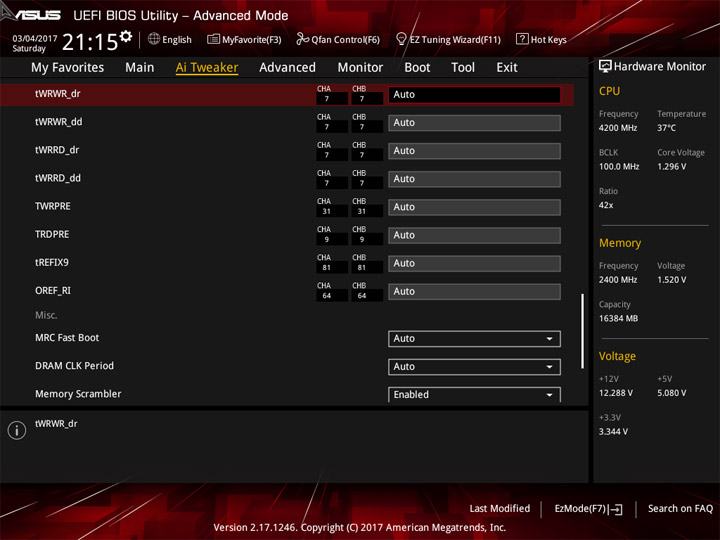This screenshot has width=720, height=540.
Task: Select the TWRPRE setting label
Action: click(x=53, y=206)
